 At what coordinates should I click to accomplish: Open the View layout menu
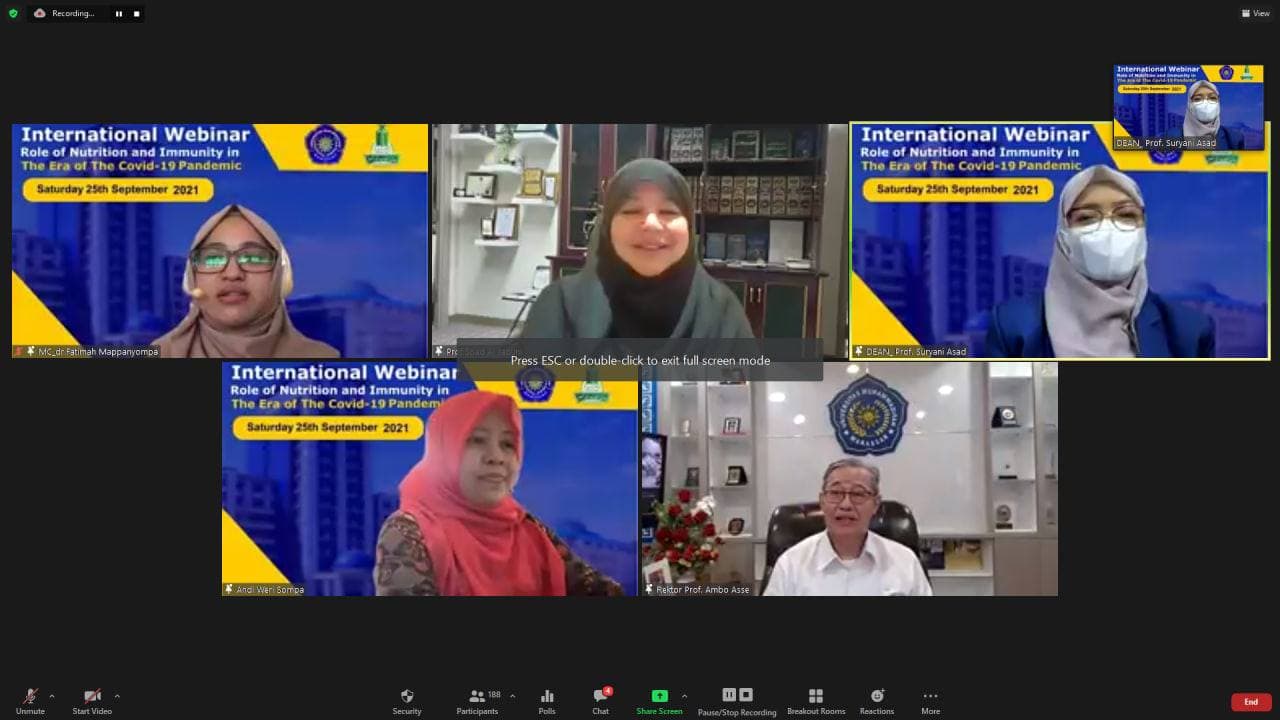(x=1255, y=13)
